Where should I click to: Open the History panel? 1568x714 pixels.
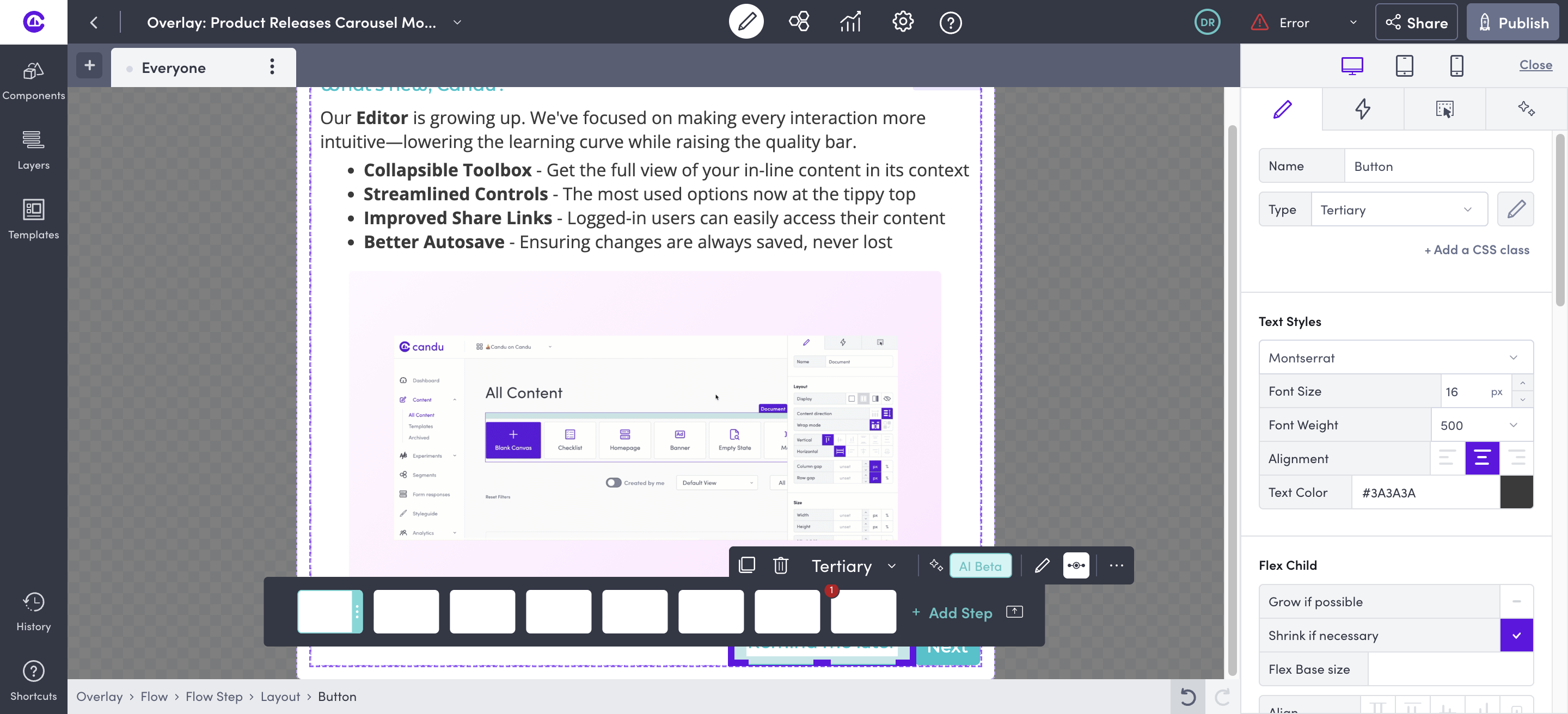(x=33, y=612)
